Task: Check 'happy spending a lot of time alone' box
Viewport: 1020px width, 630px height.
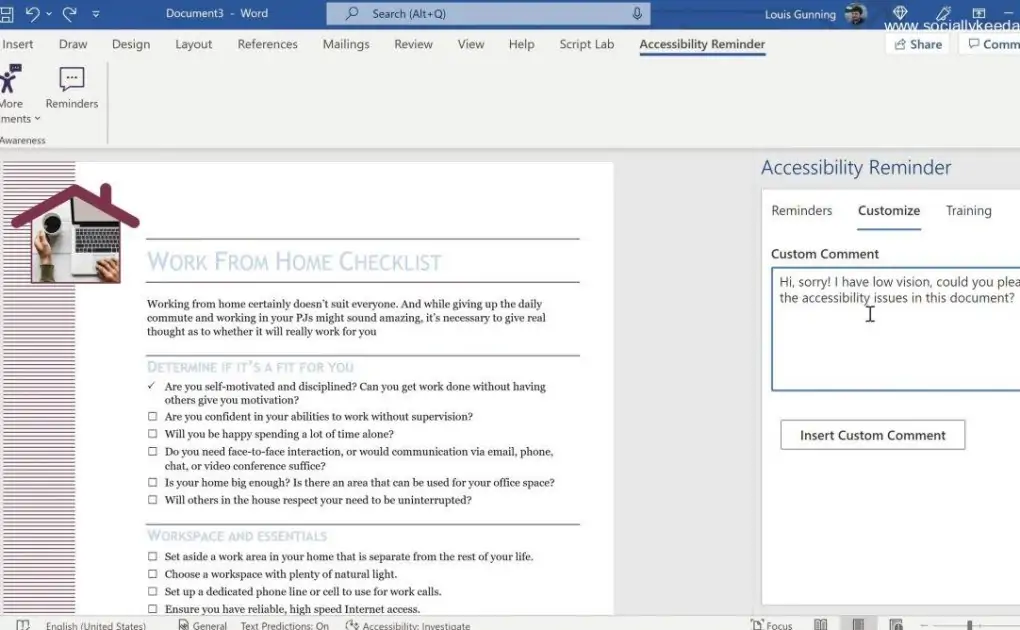Action: 152,434
